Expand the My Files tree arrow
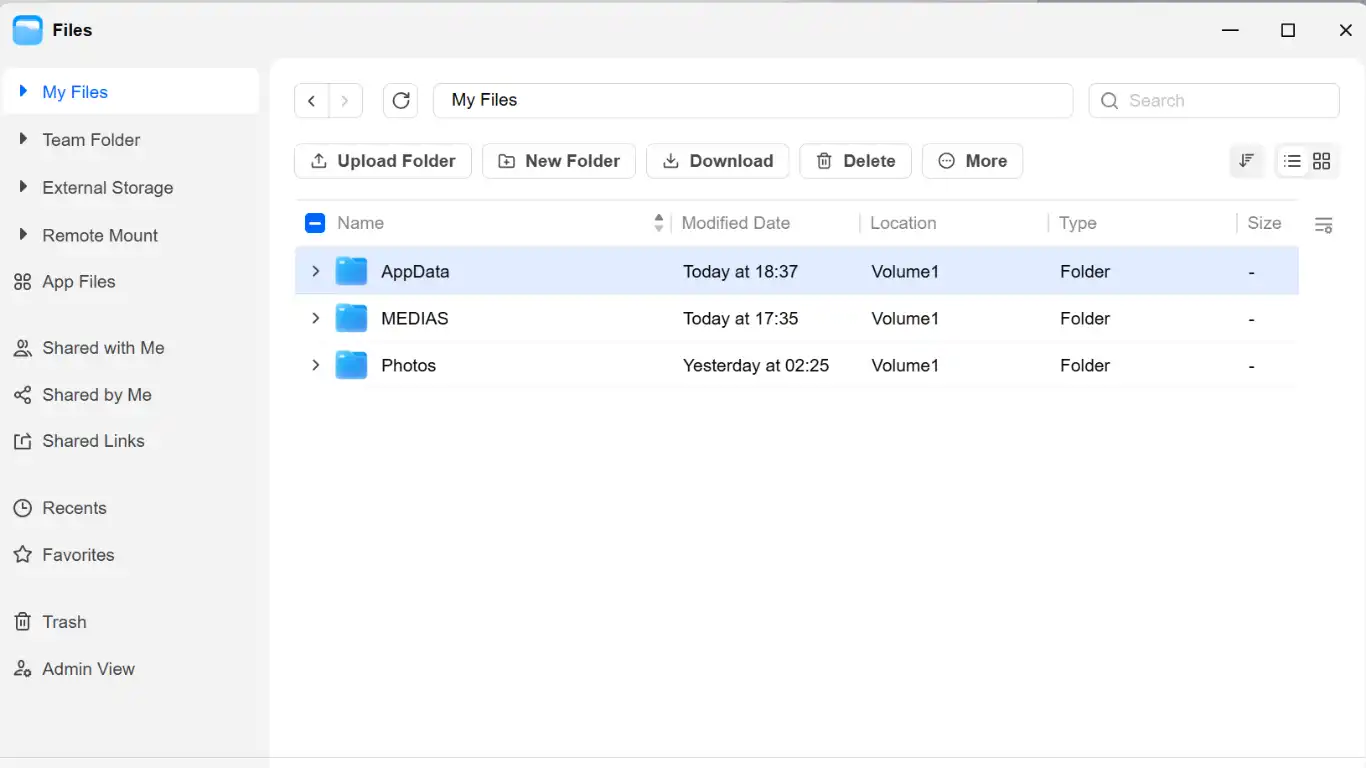 click(23, 91)
